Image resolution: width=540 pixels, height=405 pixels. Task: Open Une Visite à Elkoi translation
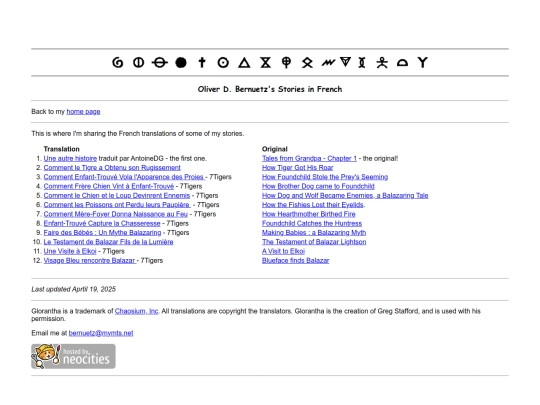coord(70,251)
